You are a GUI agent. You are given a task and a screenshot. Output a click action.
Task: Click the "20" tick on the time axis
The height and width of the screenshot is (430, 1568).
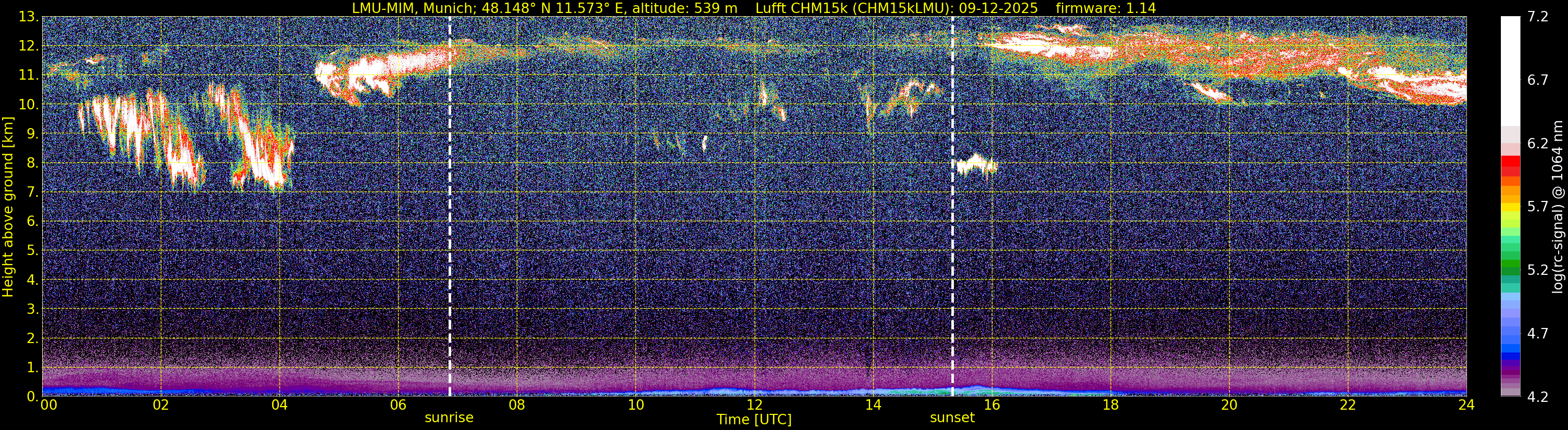point(1229,406)
